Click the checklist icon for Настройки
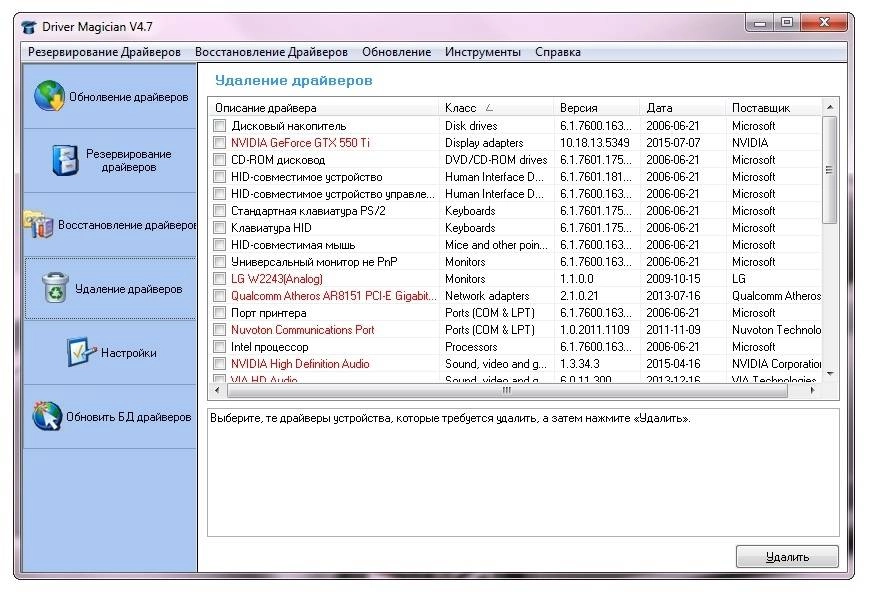This screenshot has width=872, height=599. [x=81, y=352]
